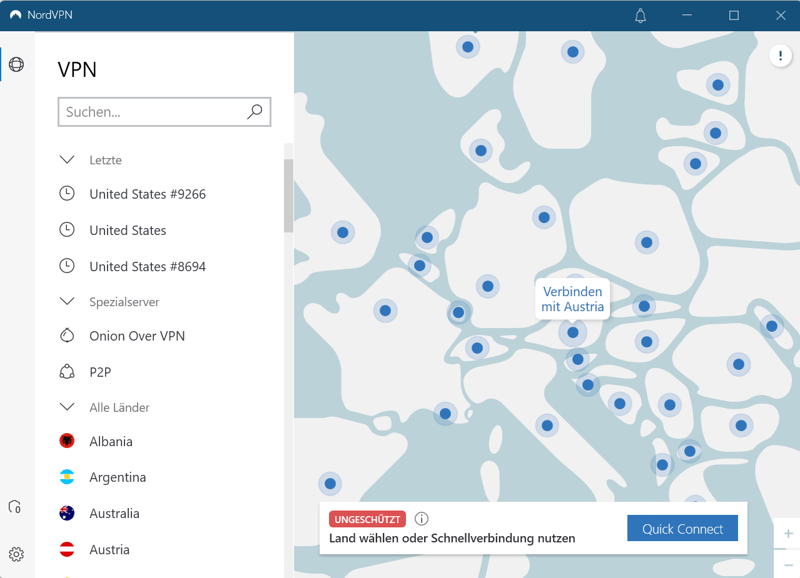Choose Albania from the country list
Screen dimensions: 800x578
(111, 441)
